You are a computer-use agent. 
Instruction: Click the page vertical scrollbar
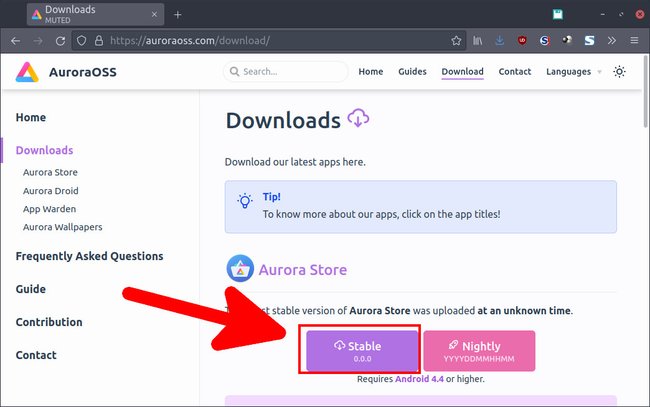(645, 92)
